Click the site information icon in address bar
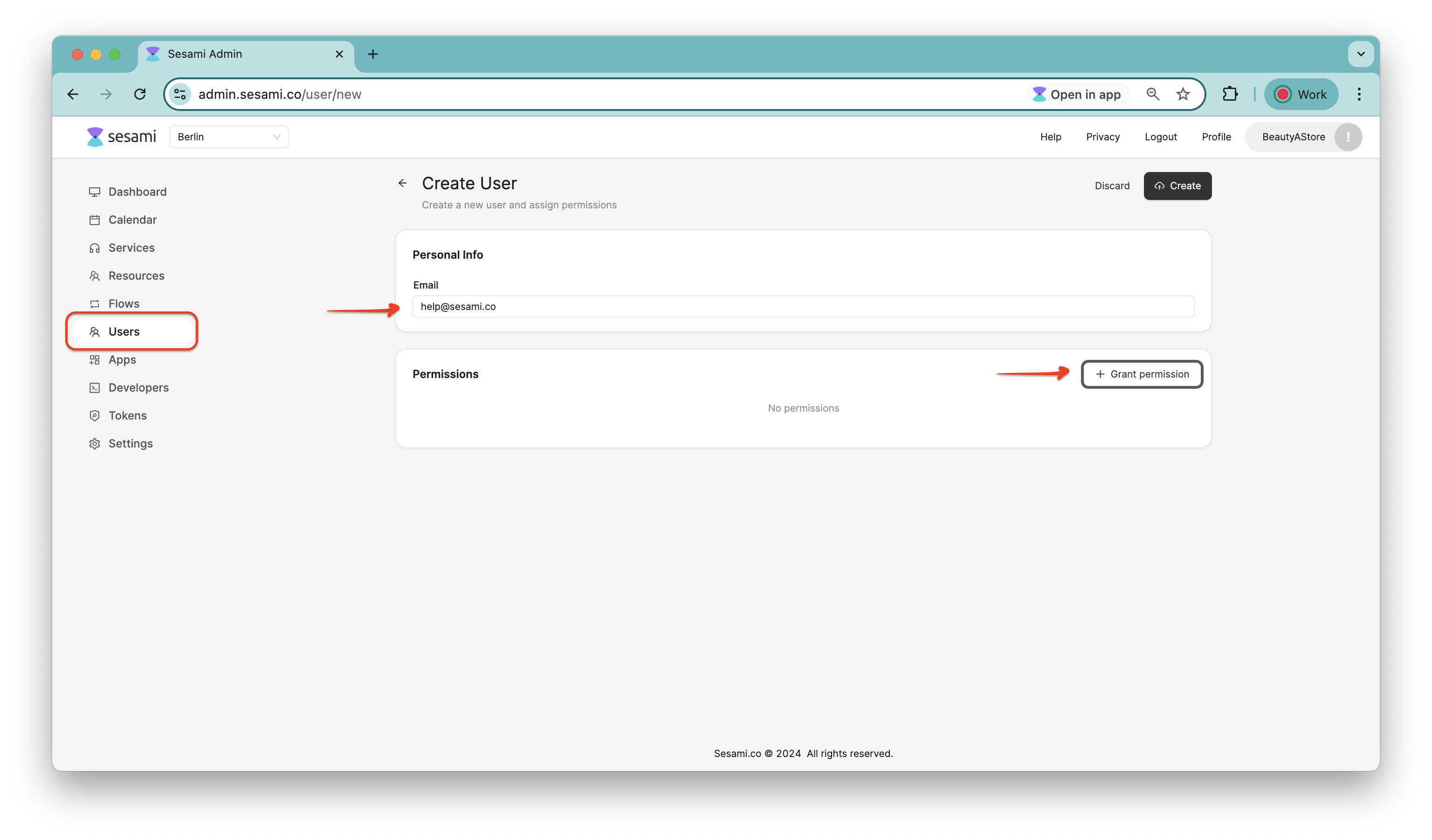The image size is (1432, 840). coord(180,94)
